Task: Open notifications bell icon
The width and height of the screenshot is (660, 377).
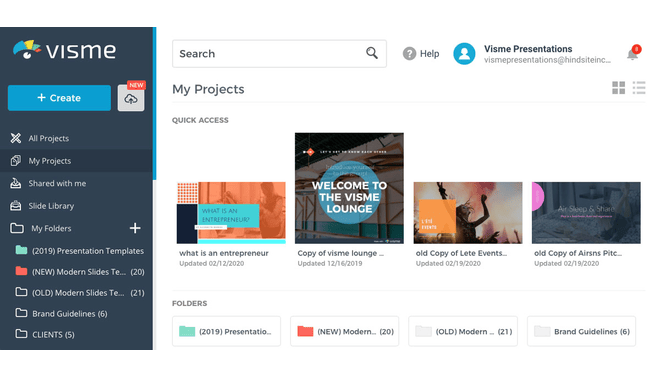Action: (x=633, y=53)
